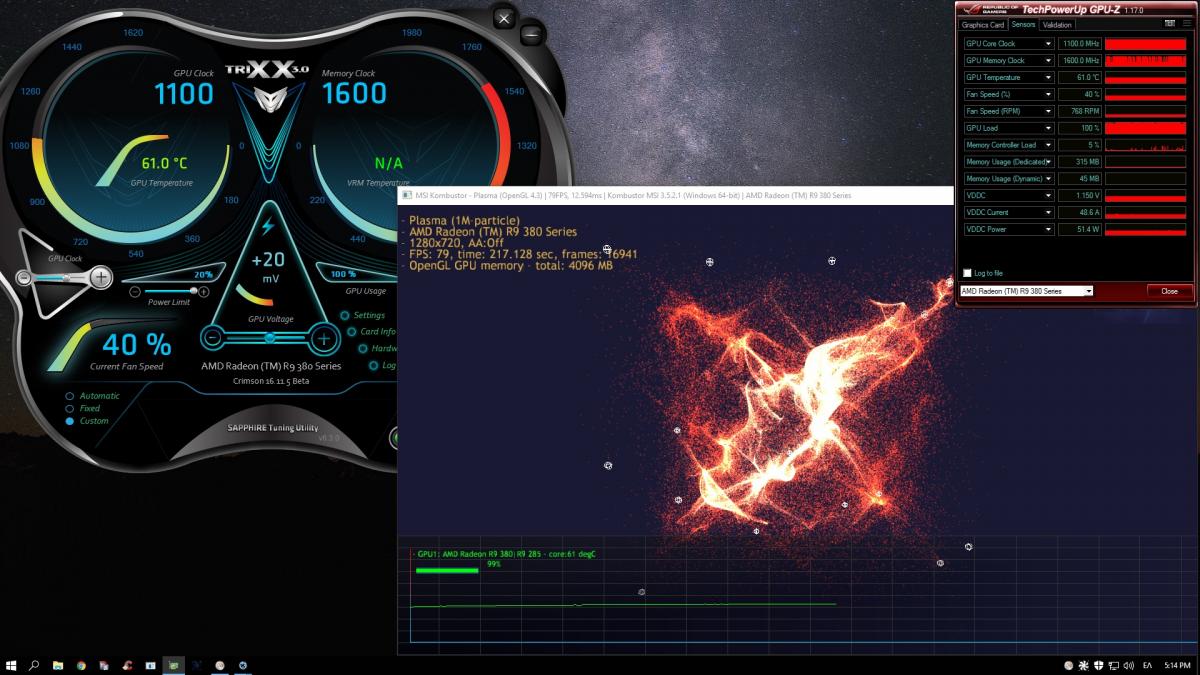Open the GPU-Z hamburger menu icon
1200x675 pixels.
[x=1187, y=24]
